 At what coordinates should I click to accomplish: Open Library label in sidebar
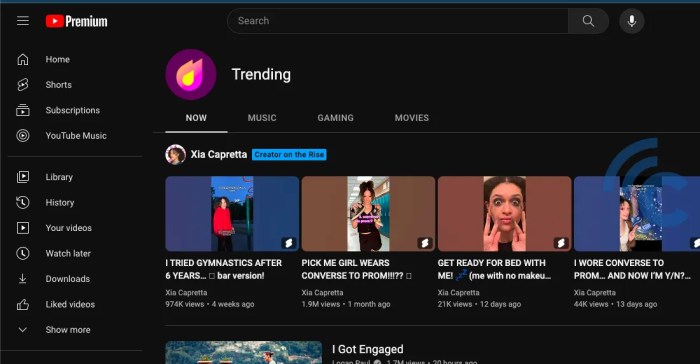(x=59, y=177)
